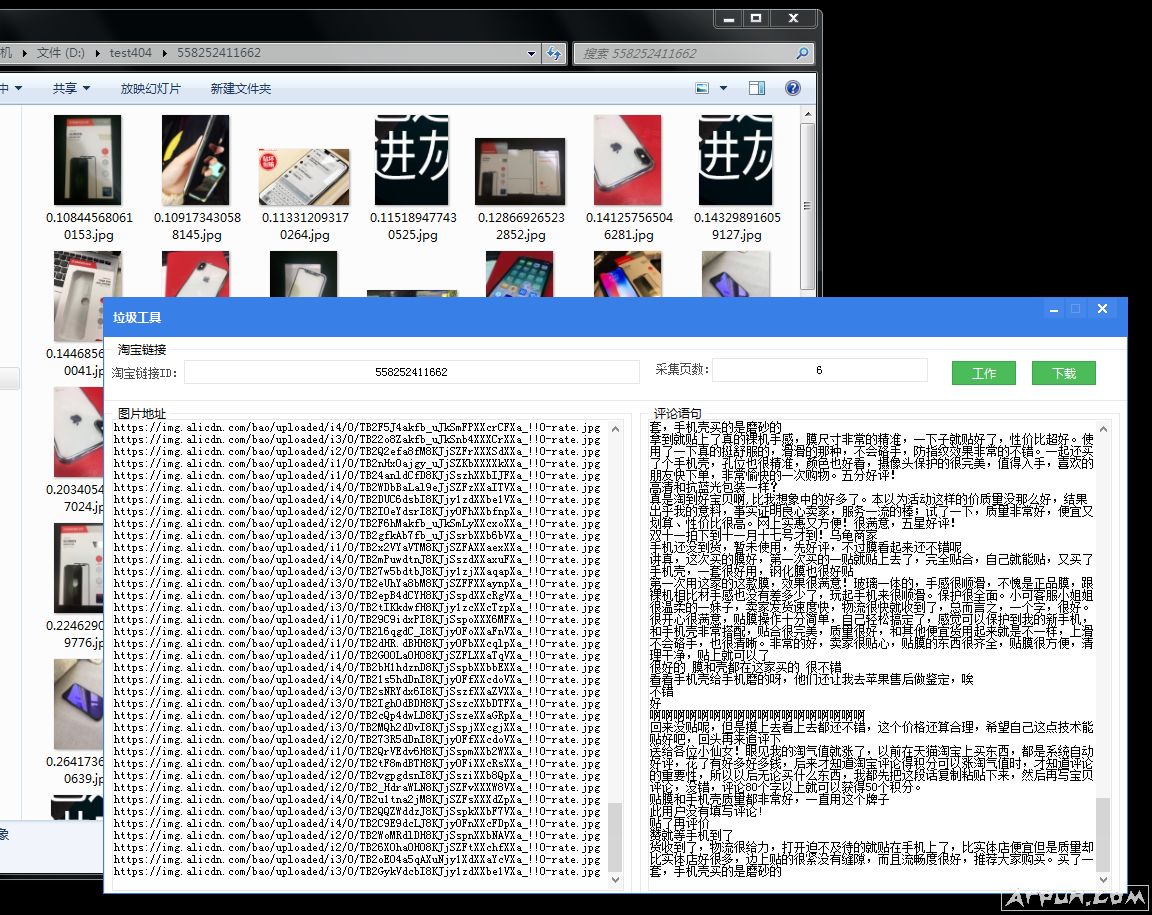Open the view options dropdown arrow

pyautogui.click(x=723, y=88)
